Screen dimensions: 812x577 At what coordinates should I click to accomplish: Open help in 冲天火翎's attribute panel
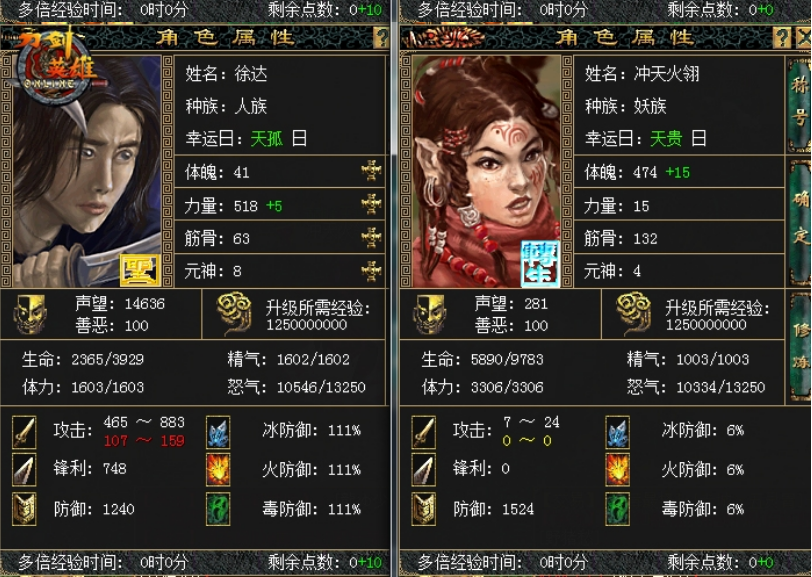(x=781, y=37)
